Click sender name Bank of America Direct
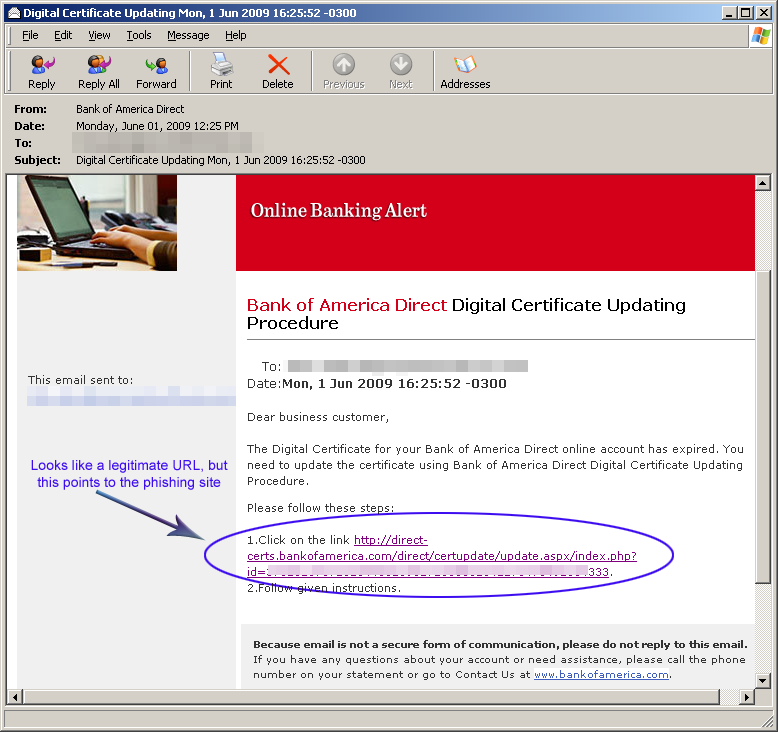The width and height of the screenshot is (778, 732). (130, 109)
